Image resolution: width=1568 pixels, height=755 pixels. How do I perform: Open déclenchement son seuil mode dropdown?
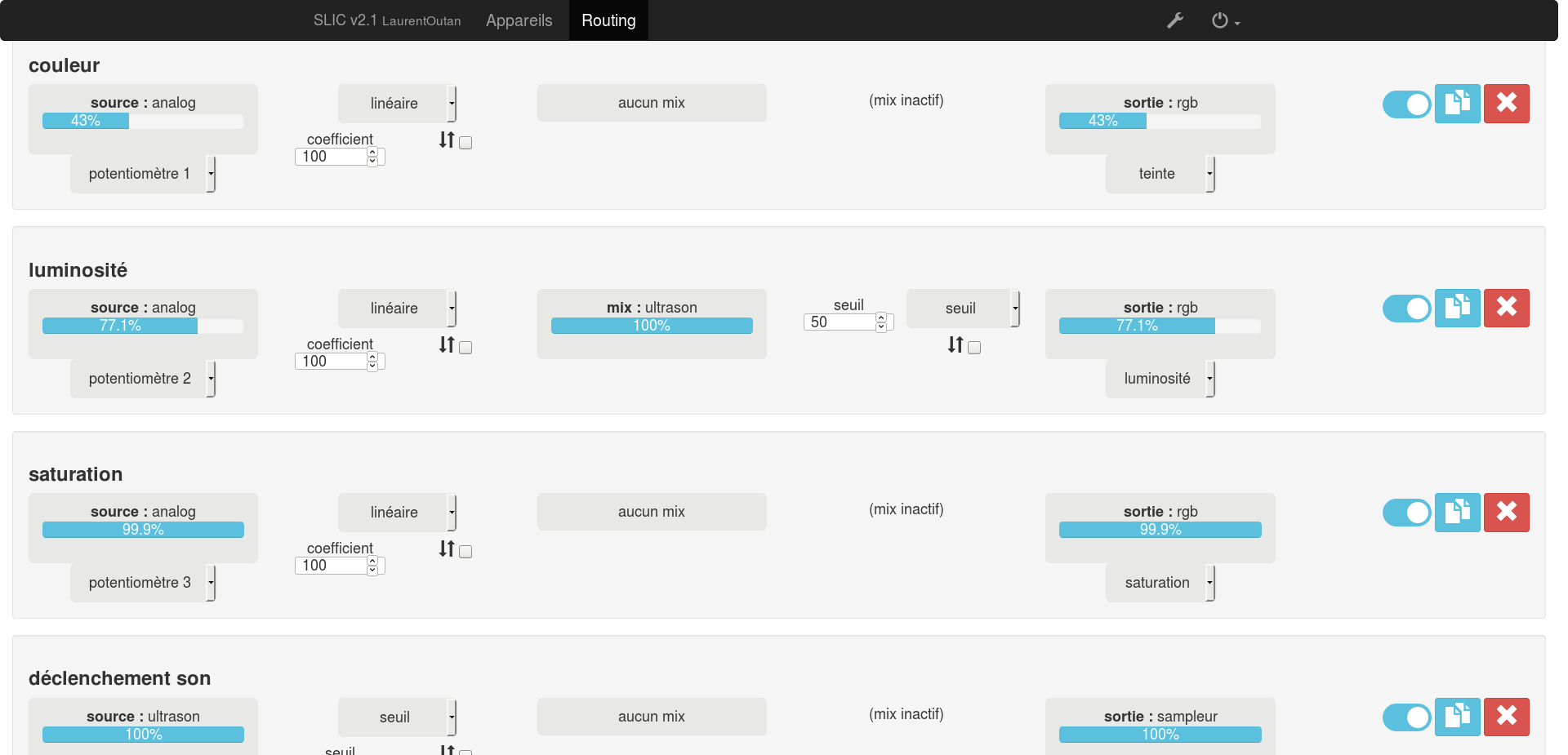(398, 717)
